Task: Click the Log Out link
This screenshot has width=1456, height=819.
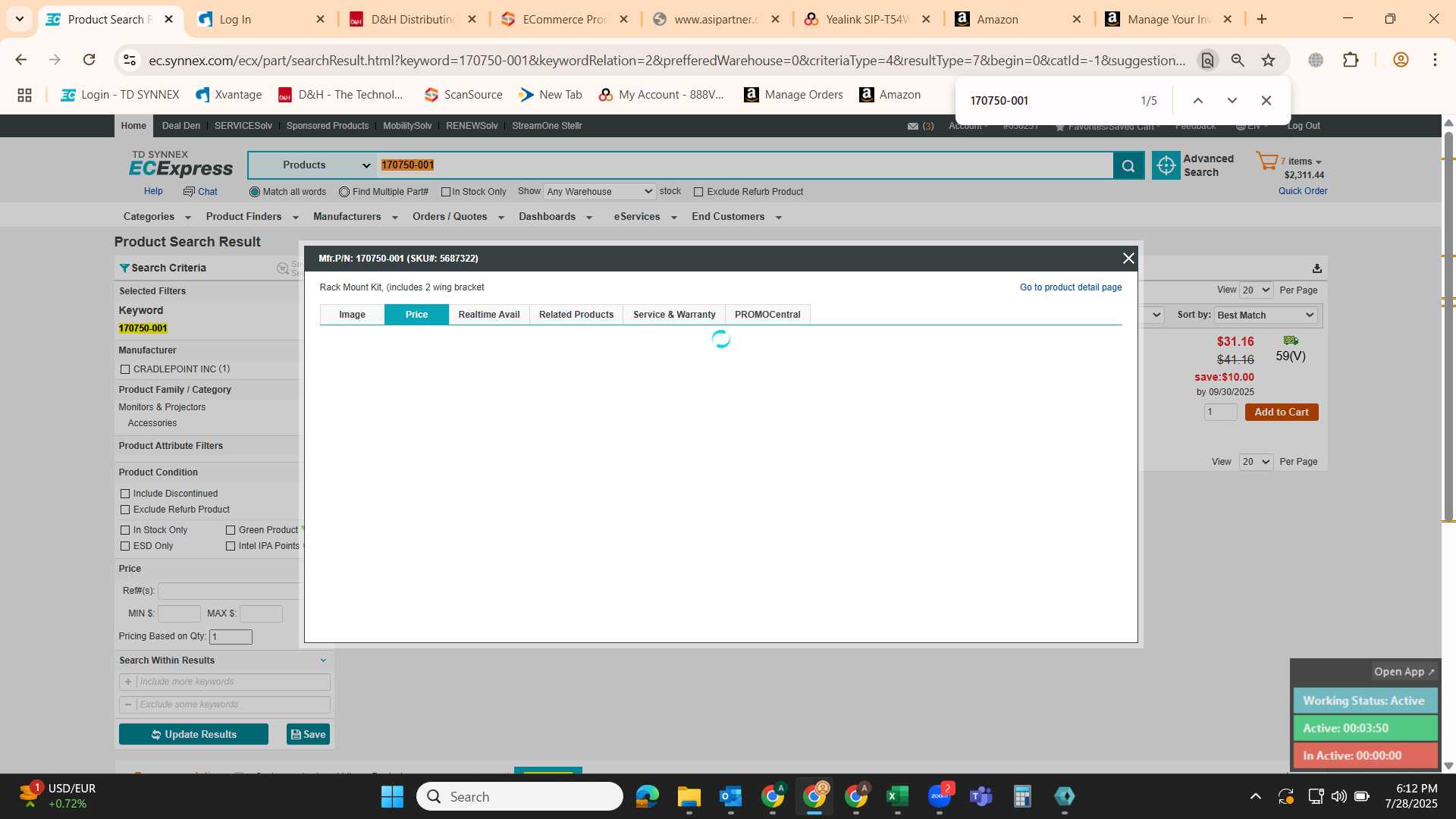Action: coord(1304,126)
